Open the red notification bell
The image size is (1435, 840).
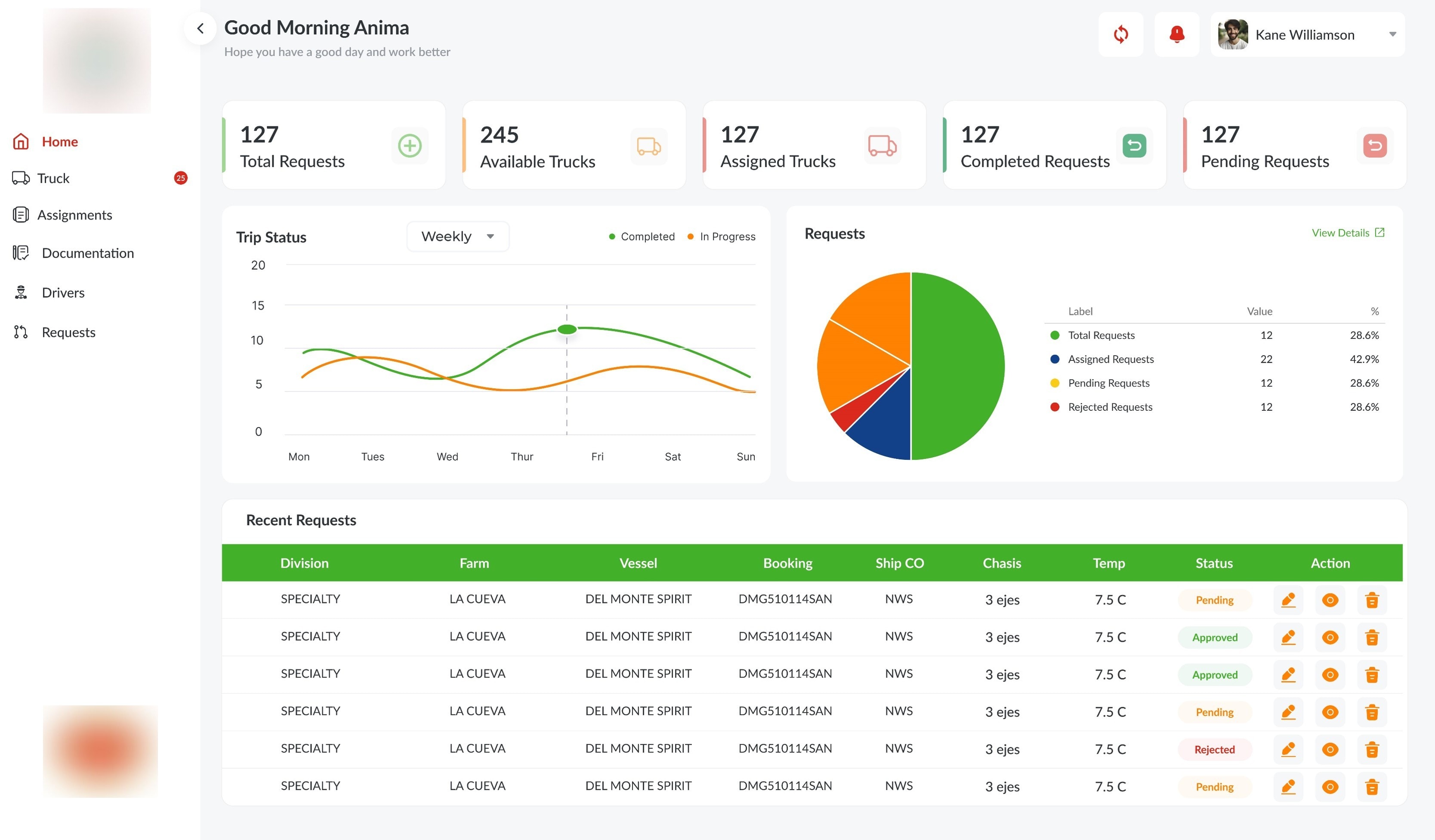1176,34
